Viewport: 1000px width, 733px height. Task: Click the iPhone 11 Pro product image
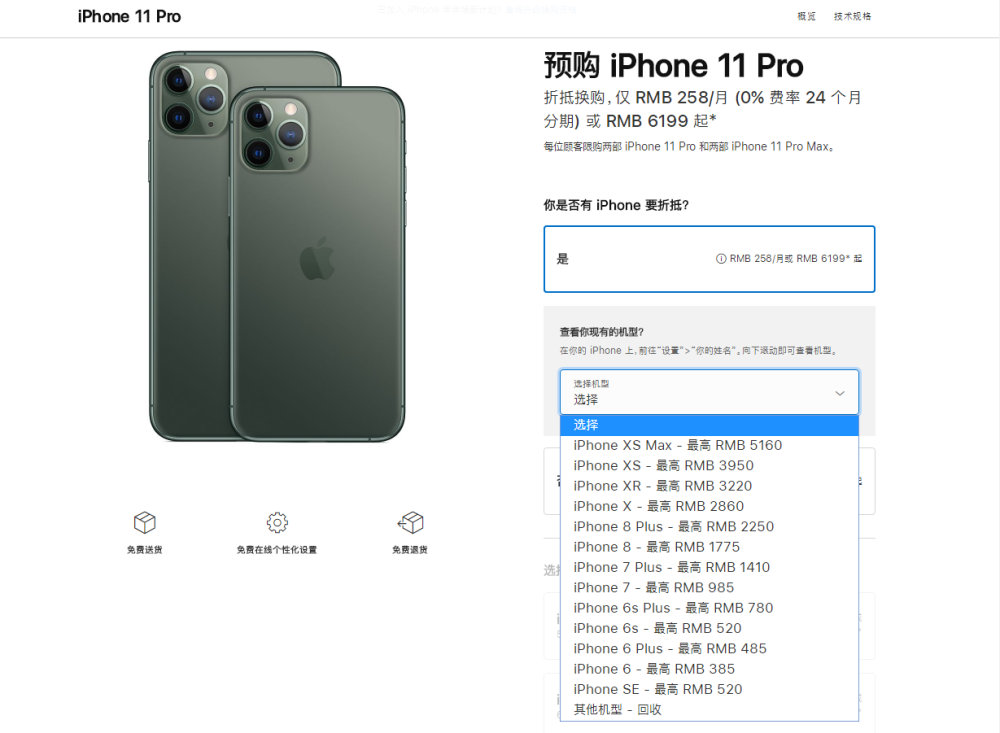(277, 246)
